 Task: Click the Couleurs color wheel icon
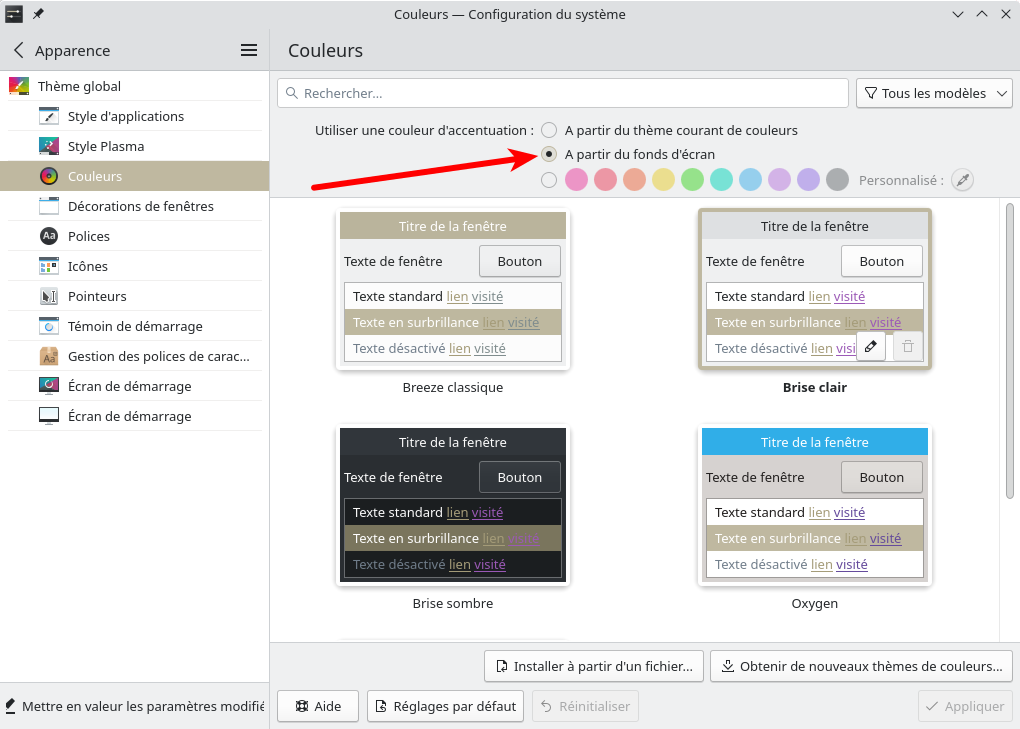49,176
